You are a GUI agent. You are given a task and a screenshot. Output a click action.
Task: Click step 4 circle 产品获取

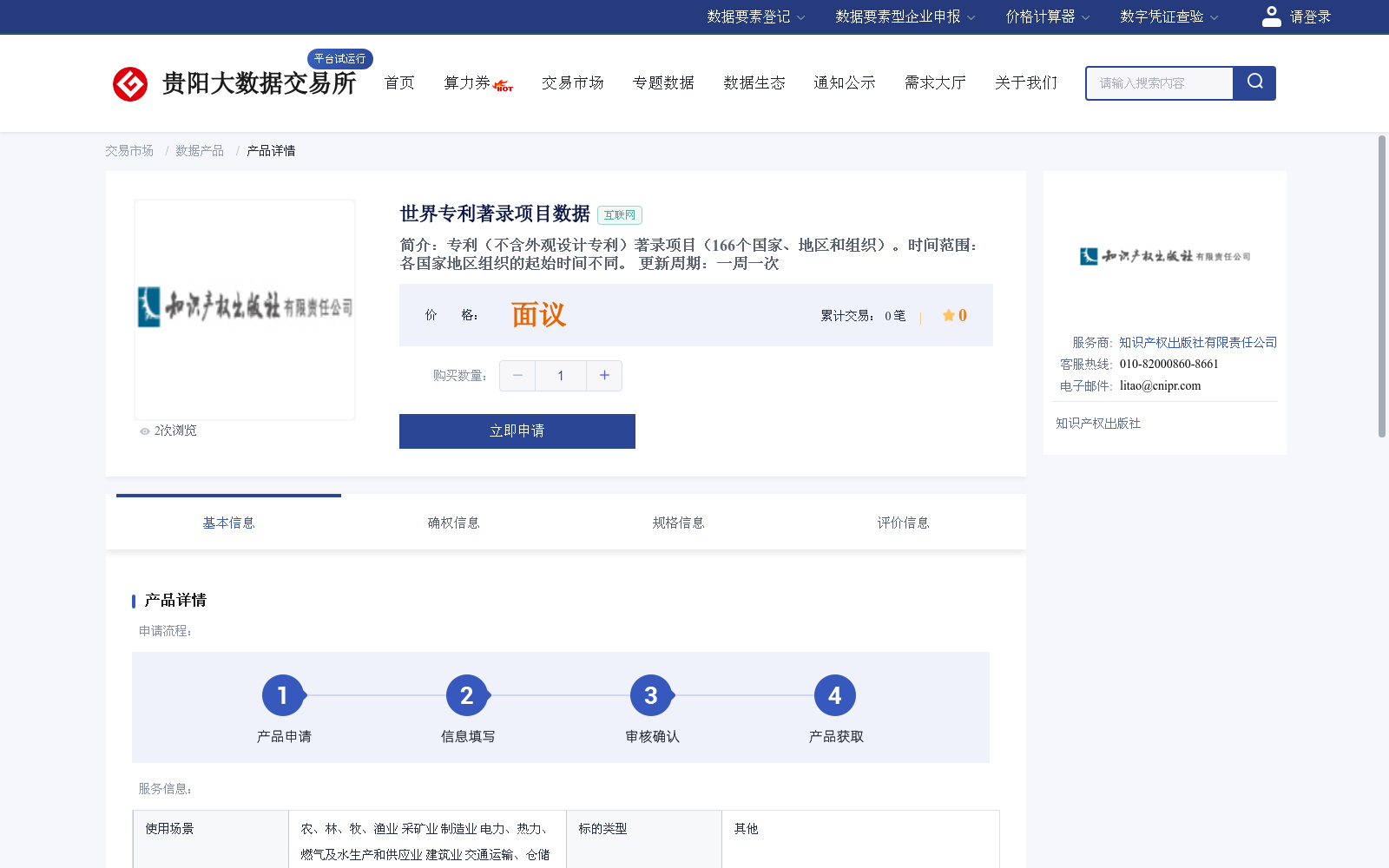coord(835,695)
